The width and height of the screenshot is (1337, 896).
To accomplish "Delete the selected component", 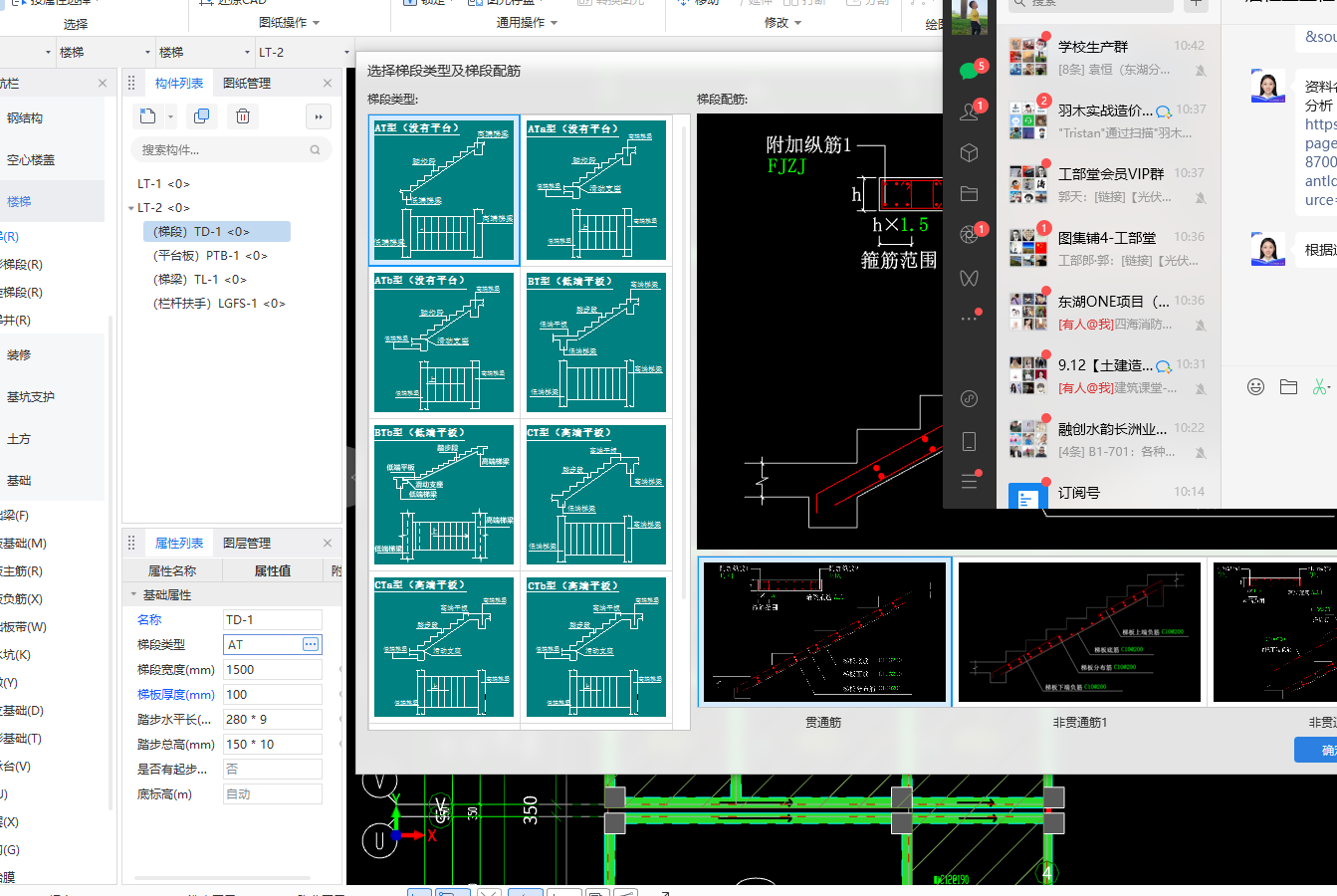I will click(243, 116).
